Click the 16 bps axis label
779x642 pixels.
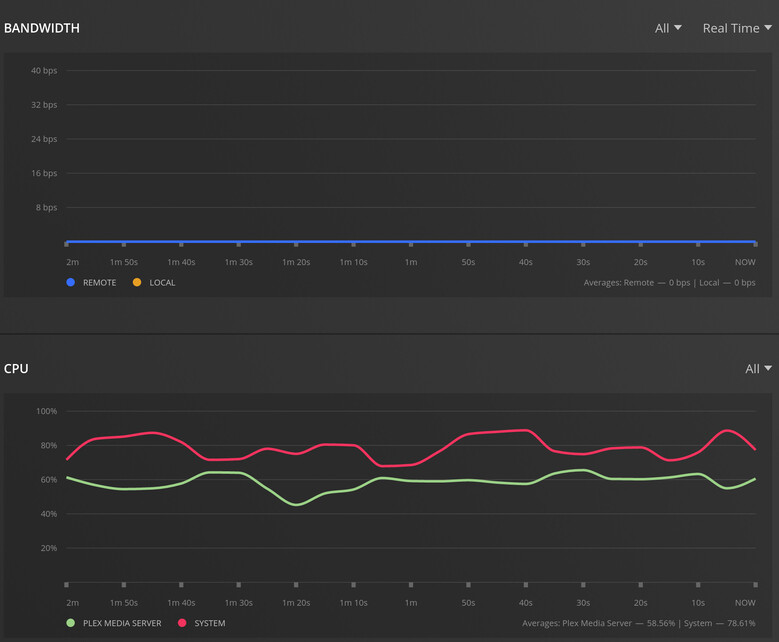[x=44, y=173]
